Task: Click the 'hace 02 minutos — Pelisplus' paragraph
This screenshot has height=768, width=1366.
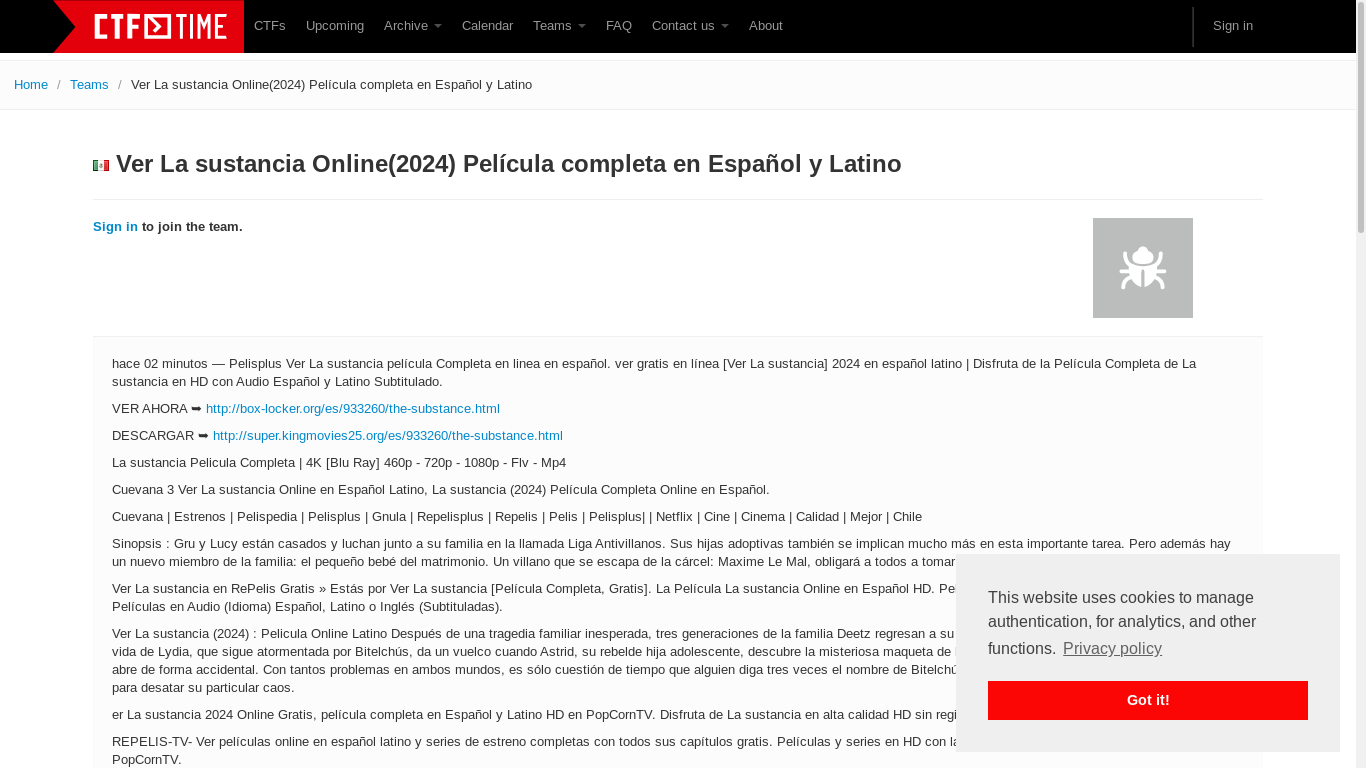Action: point(654,373)
